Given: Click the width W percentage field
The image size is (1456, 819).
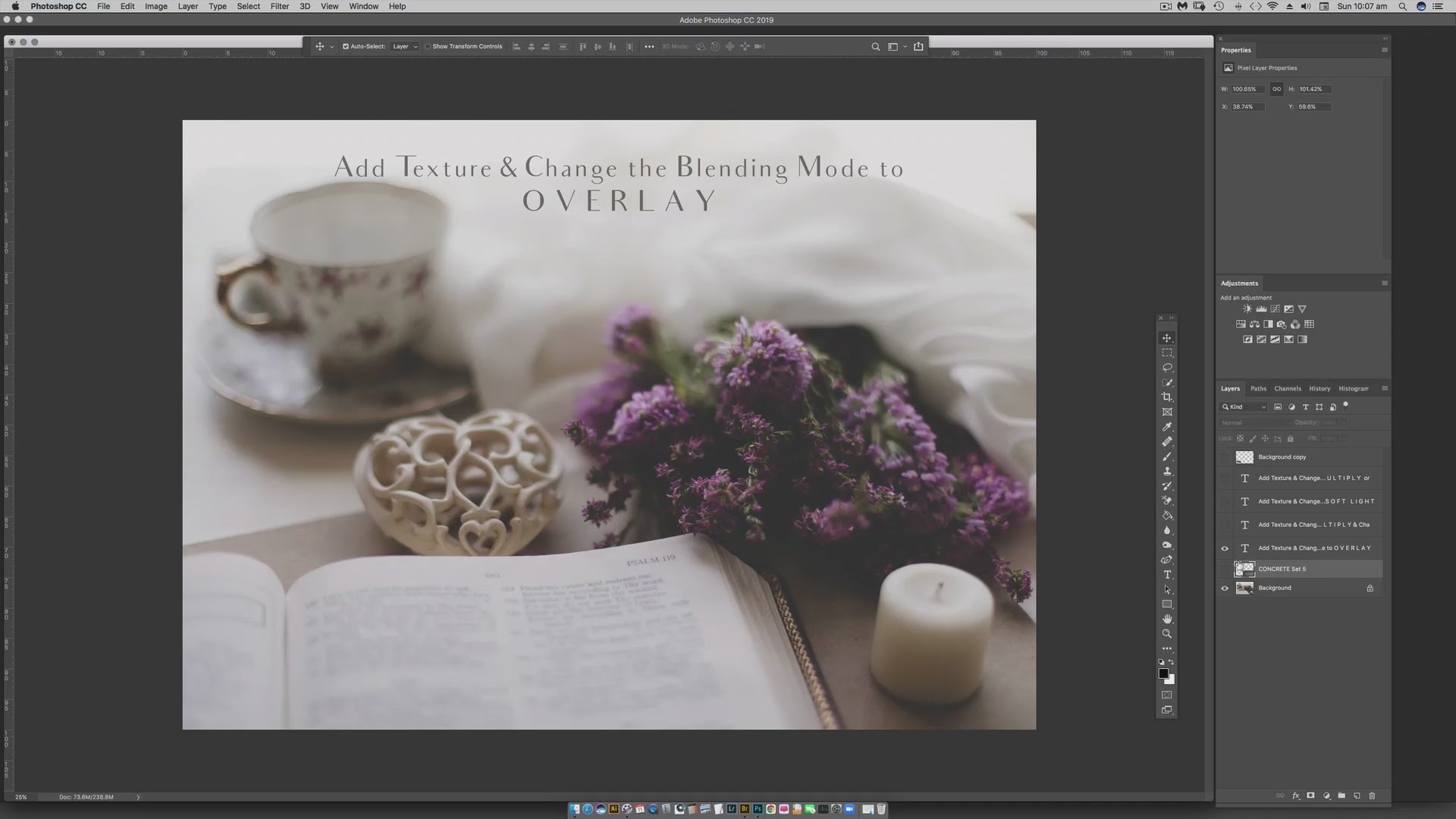Looking at the screenshot, I should click(1247, 89).
